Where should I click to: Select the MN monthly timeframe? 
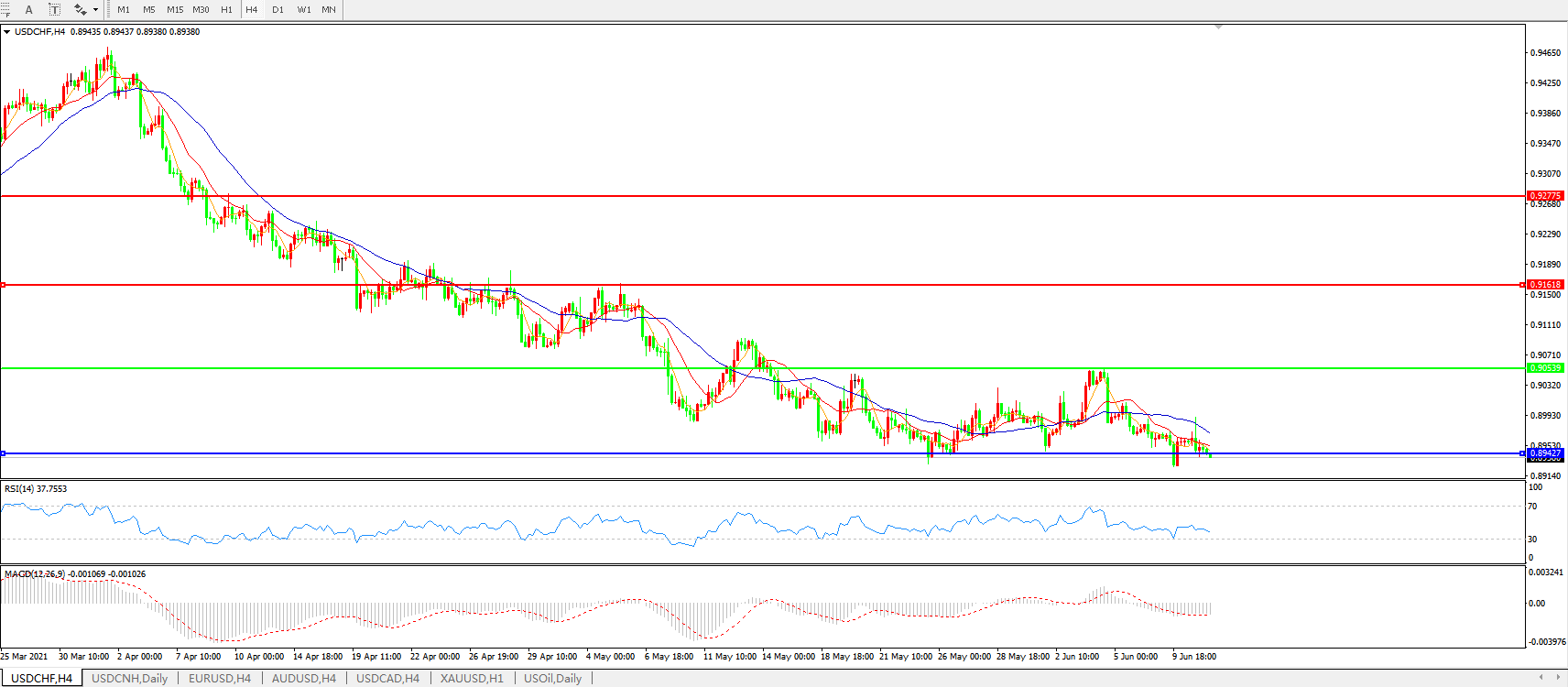pos(329,9)
